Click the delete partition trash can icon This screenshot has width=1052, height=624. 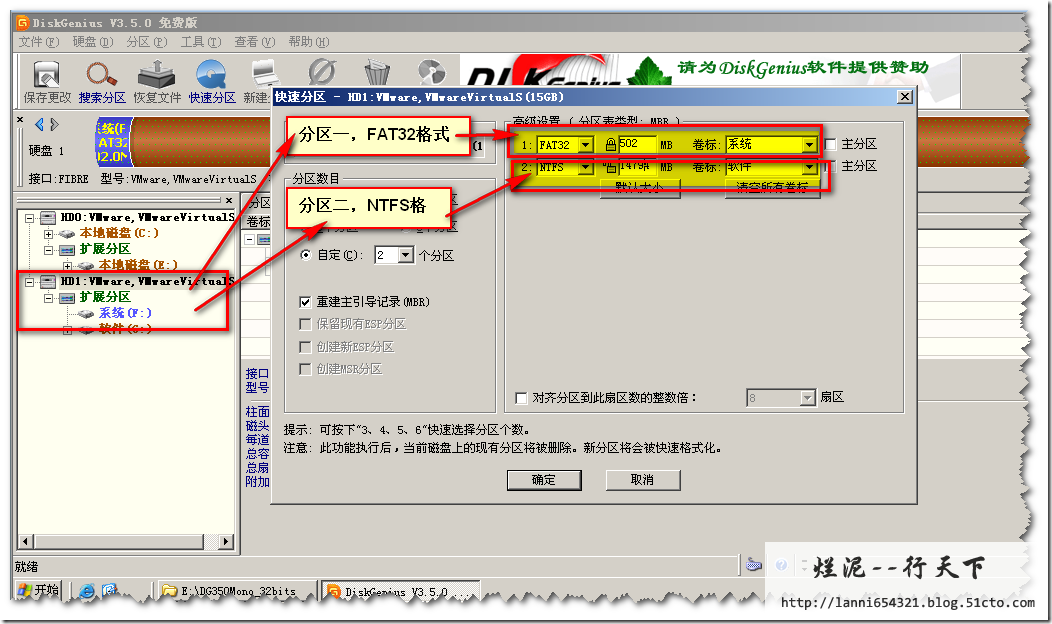point(377,72)
